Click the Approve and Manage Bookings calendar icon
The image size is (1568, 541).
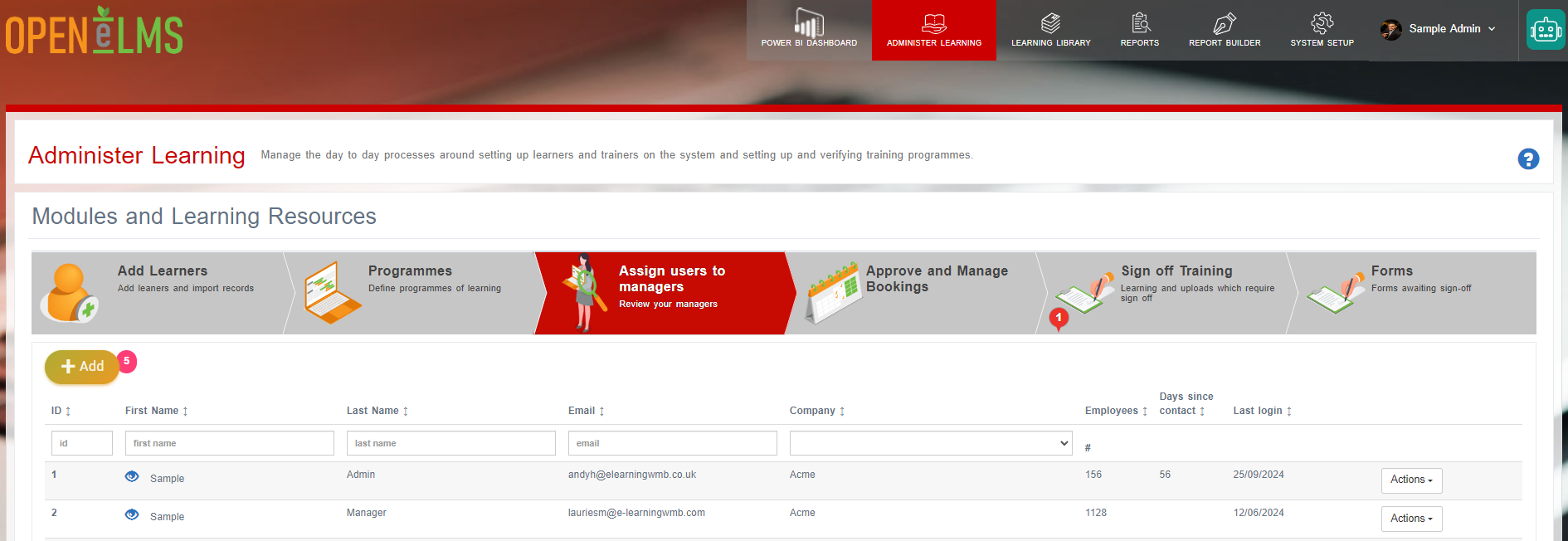tap(832, 293)
